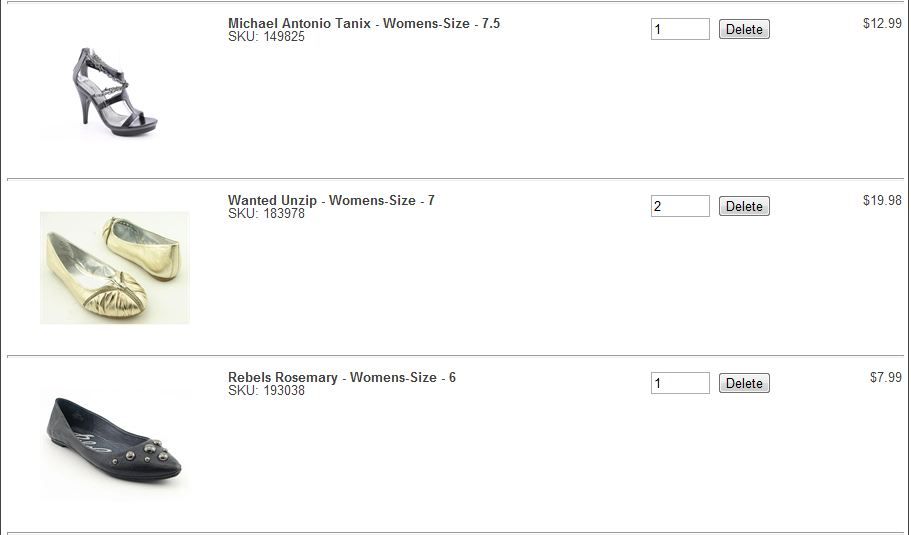
Task: Delete the Michael Antonio Tanix item
Action: (744, 30)
